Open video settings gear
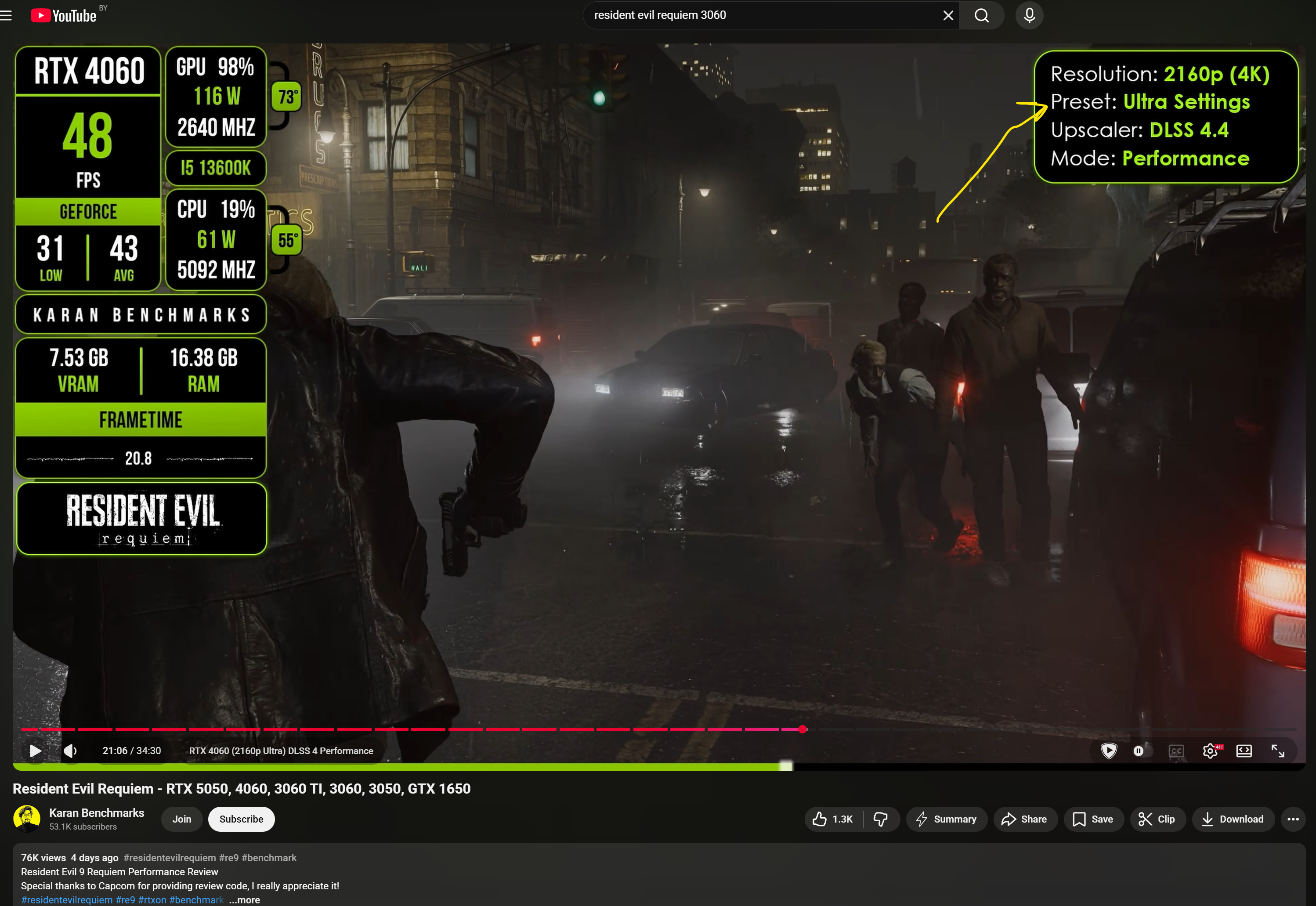This screenshot has height=906, width=1316. pos(1209,751)
